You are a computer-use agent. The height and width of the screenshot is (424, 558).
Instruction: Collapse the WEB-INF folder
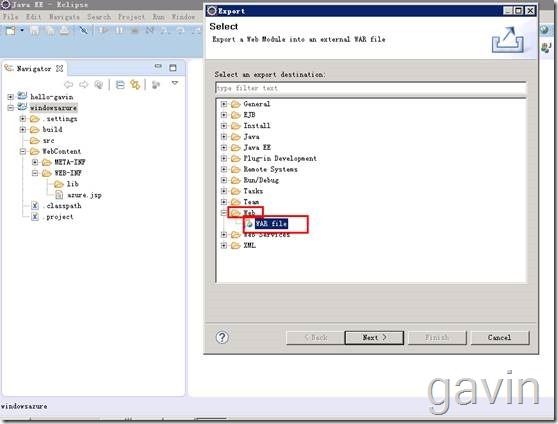[35, 173]
